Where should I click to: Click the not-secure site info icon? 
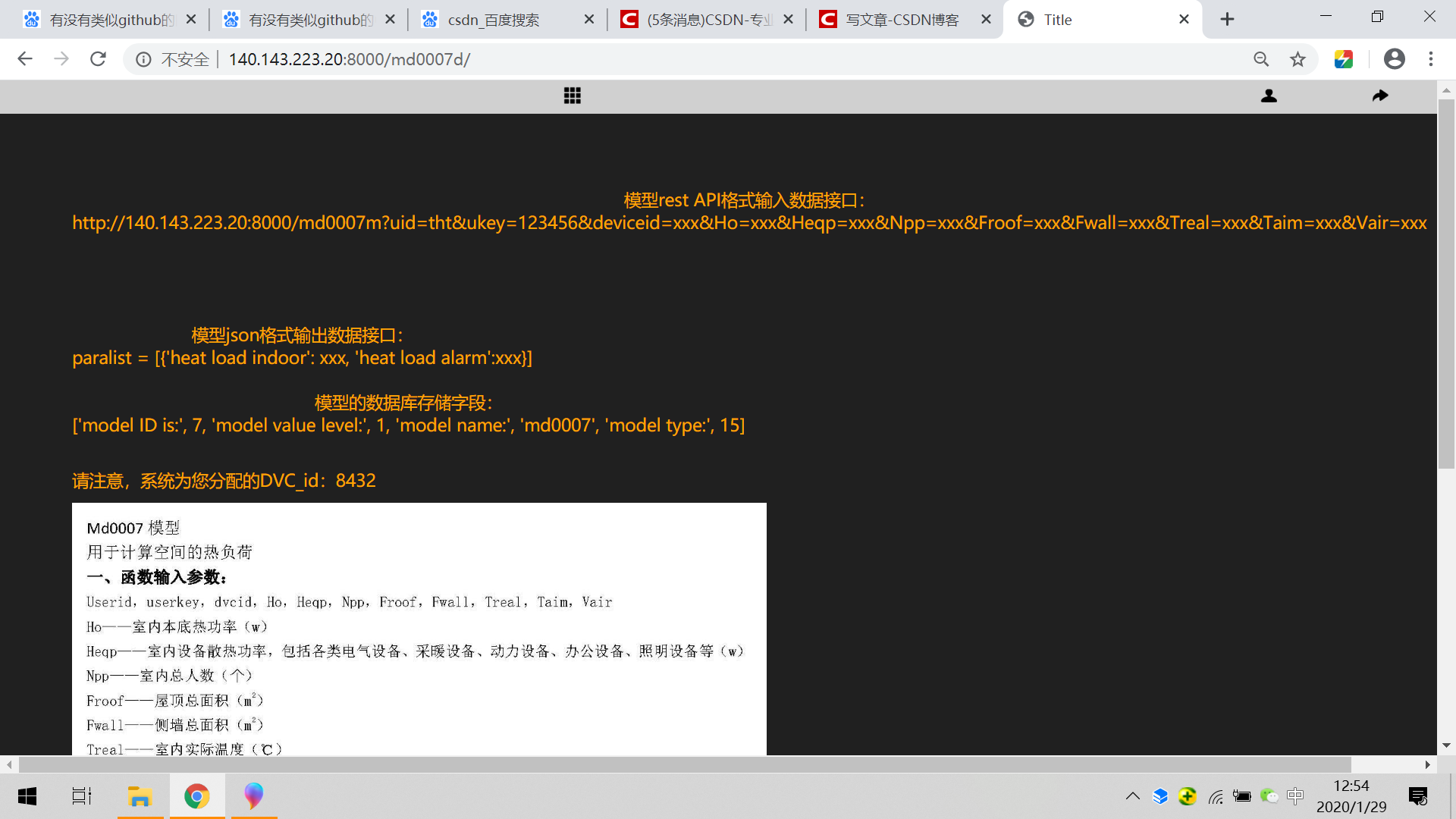click(x=143, y=59)
